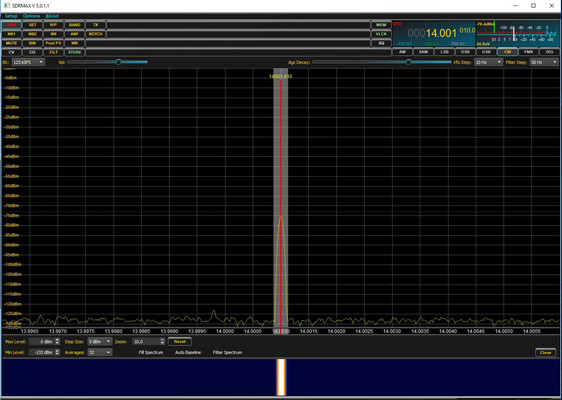Adjust the Vol volume slider handle
562x400 pixels.
[119, 62]
